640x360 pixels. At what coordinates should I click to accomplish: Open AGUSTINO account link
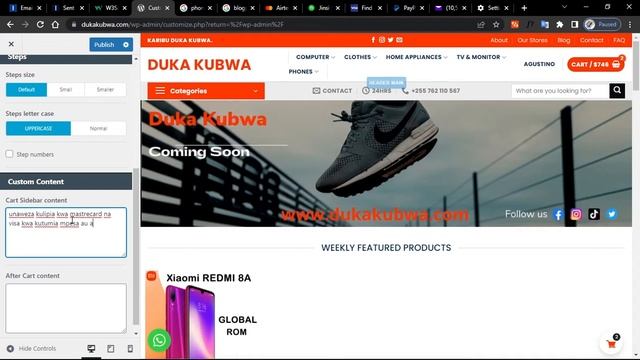click(x=539, y=64)
